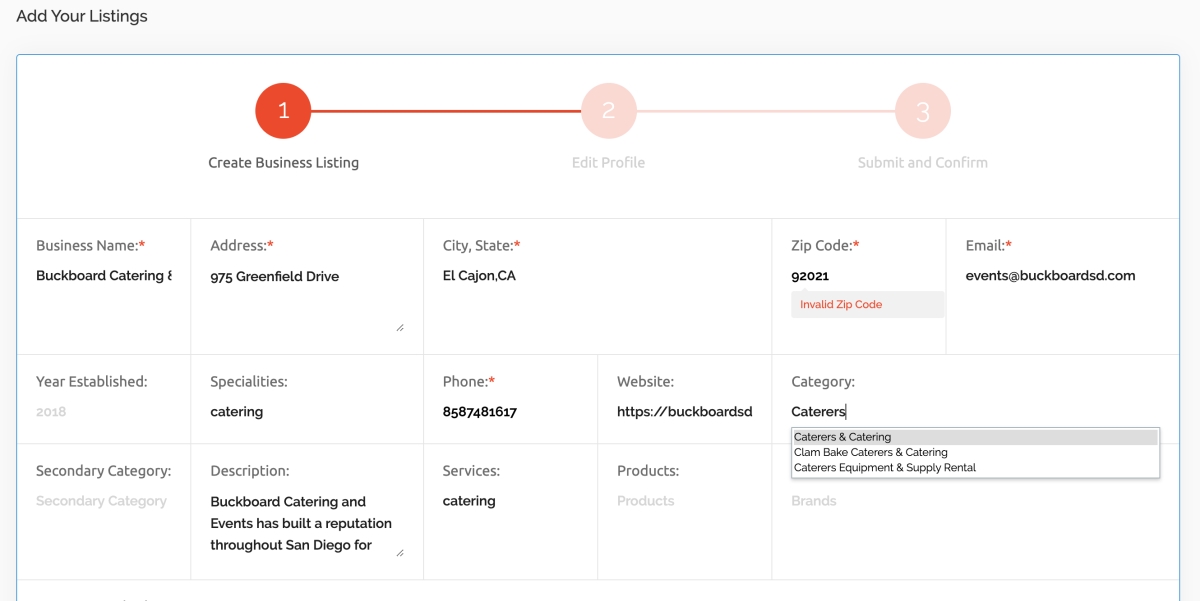Edit the Specialities field
1200x601 pixels.
point(307,411)
